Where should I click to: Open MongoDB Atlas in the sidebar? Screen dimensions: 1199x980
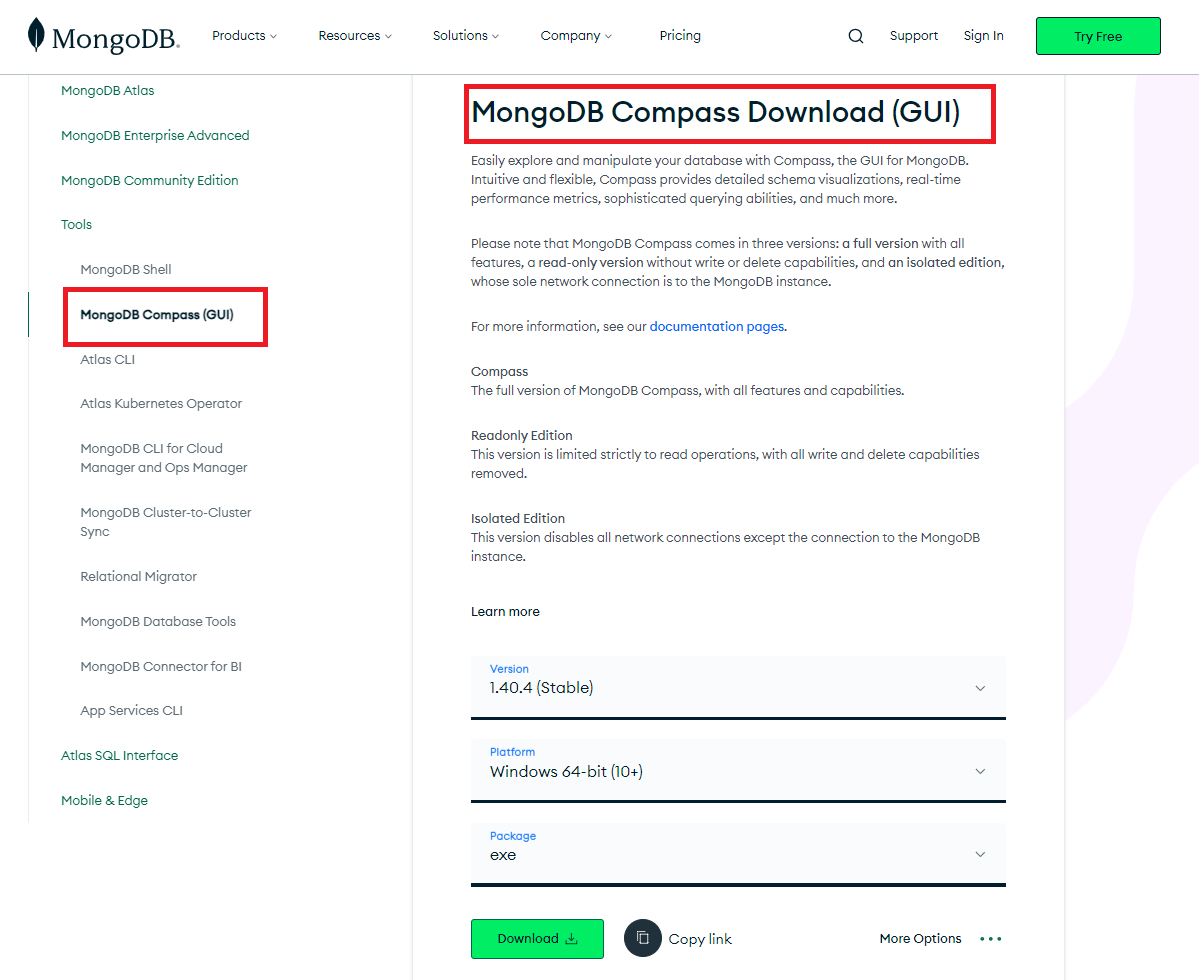(108, 90)
